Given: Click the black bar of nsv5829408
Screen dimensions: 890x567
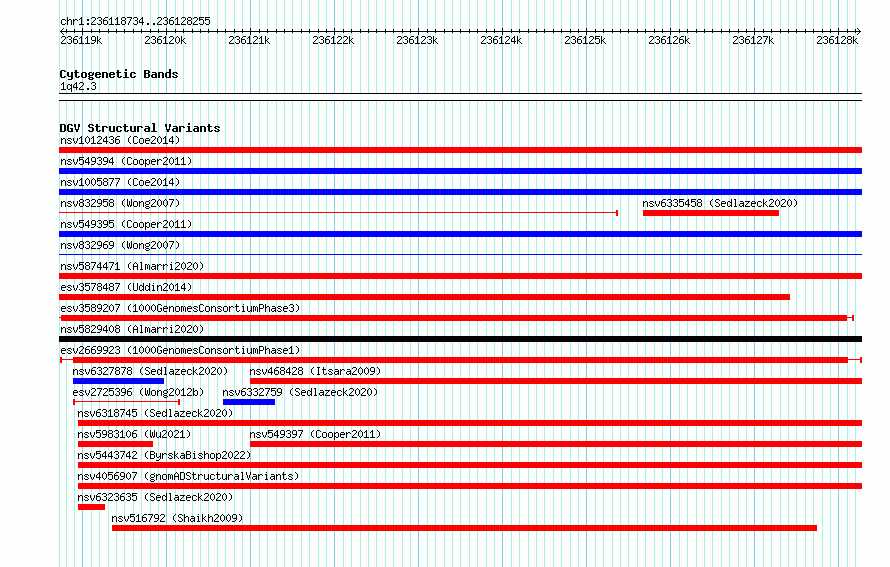Looking at the screenshot, I should click(460, 339).
